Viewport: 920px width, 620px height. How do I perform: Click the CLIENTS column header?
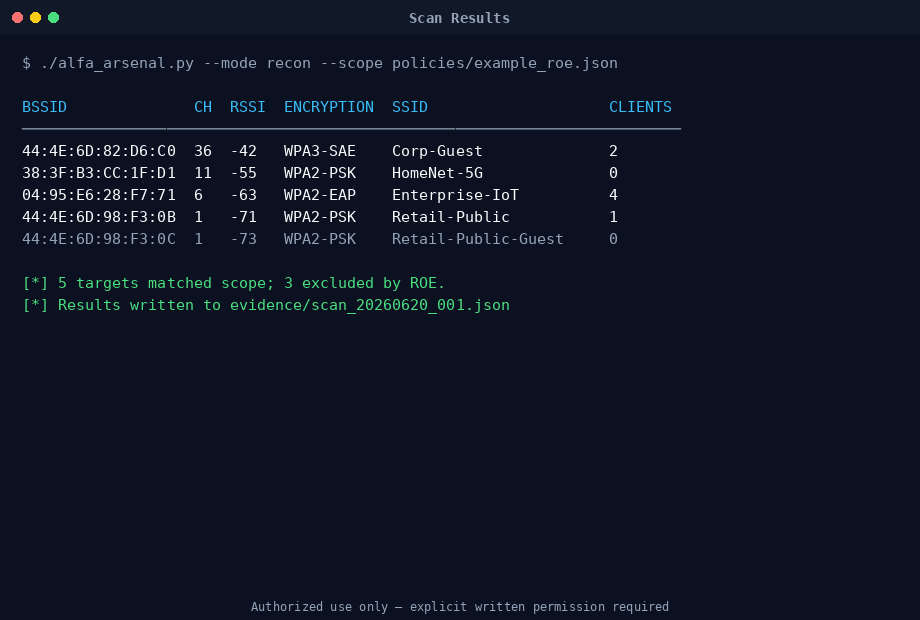(640, 107)
